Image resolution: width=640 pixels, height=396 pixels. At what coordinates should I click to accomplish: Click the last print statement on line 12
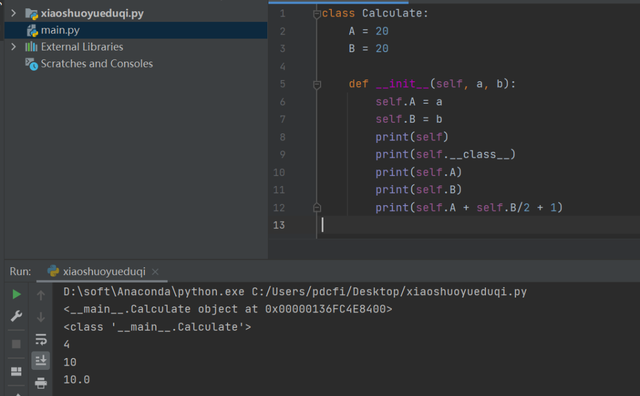pos(469,208)
